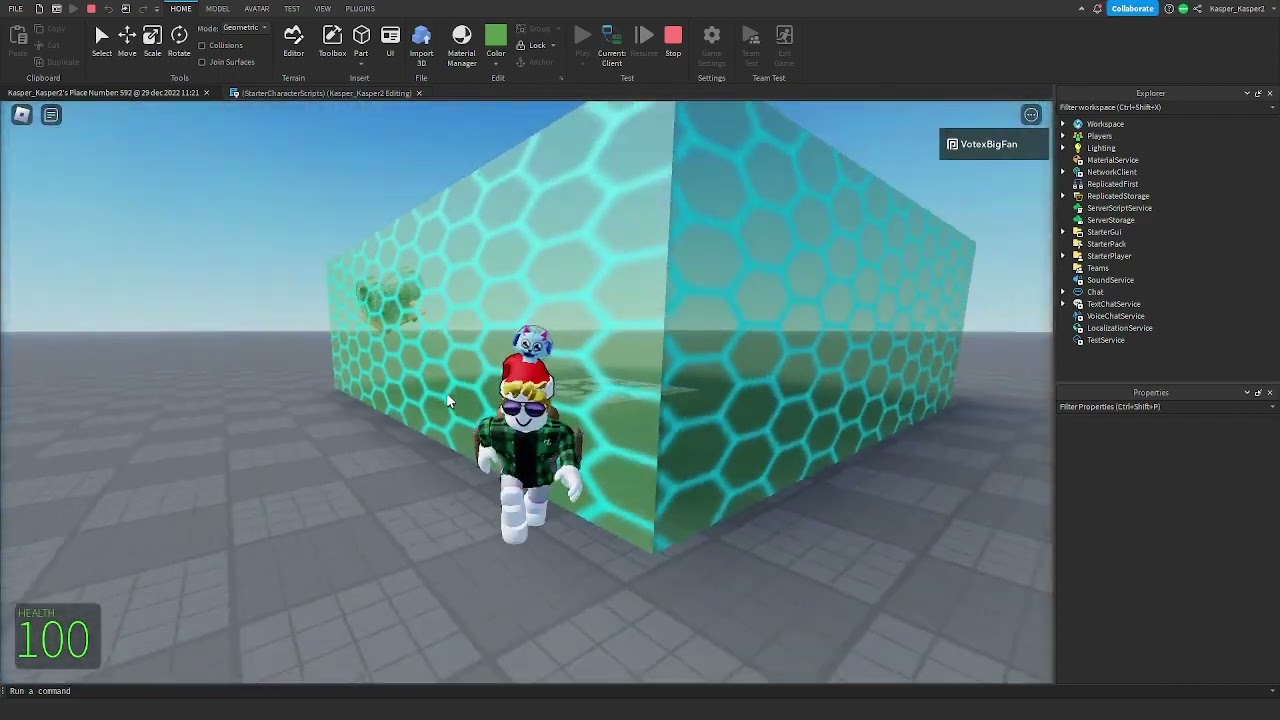This screenshot has width=1280, height=720.
Task: Click the Part insert dropdown arrow
Action: click(x=361, y=63)
